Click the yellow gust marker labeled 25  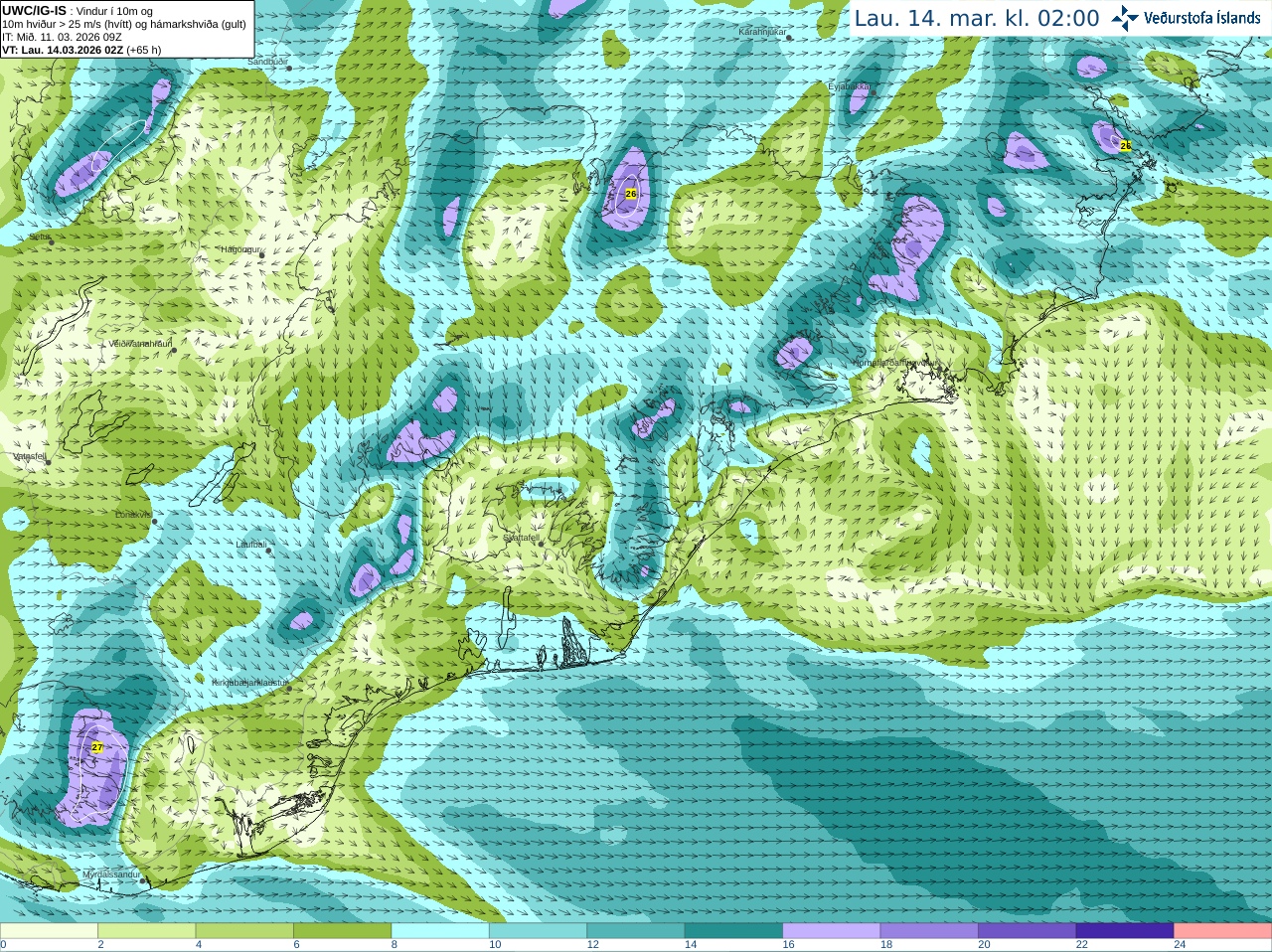pos(1126,146)
